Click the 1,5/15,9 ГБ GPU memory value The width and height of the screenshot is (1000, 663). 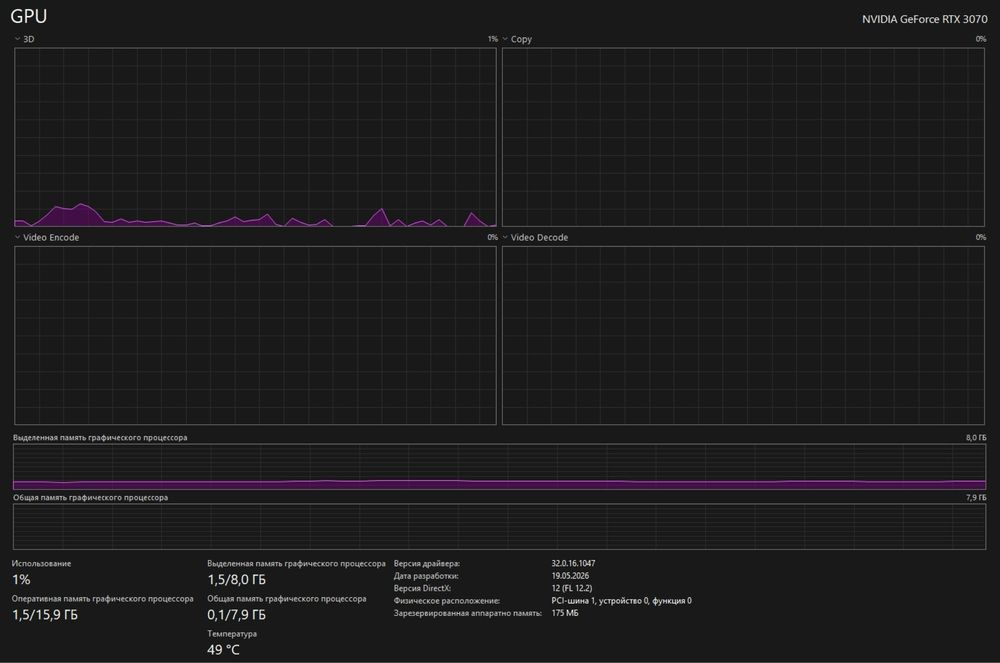(45, 615)
